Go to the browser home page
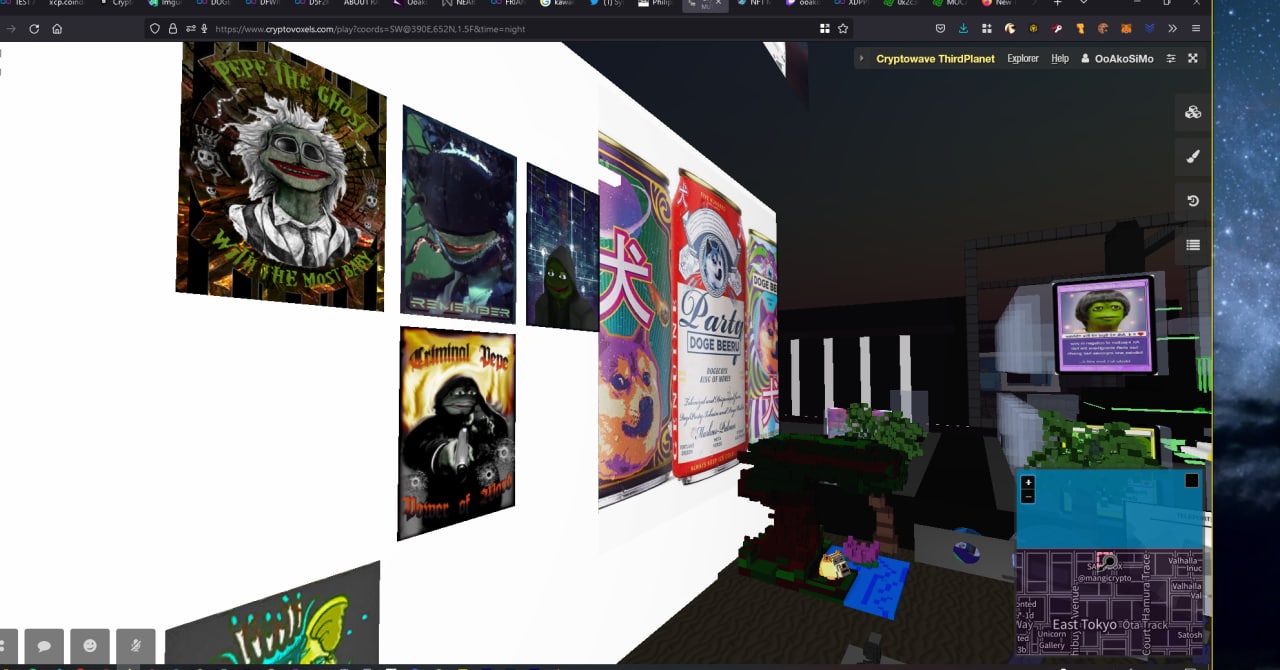 tap(57, 29)
